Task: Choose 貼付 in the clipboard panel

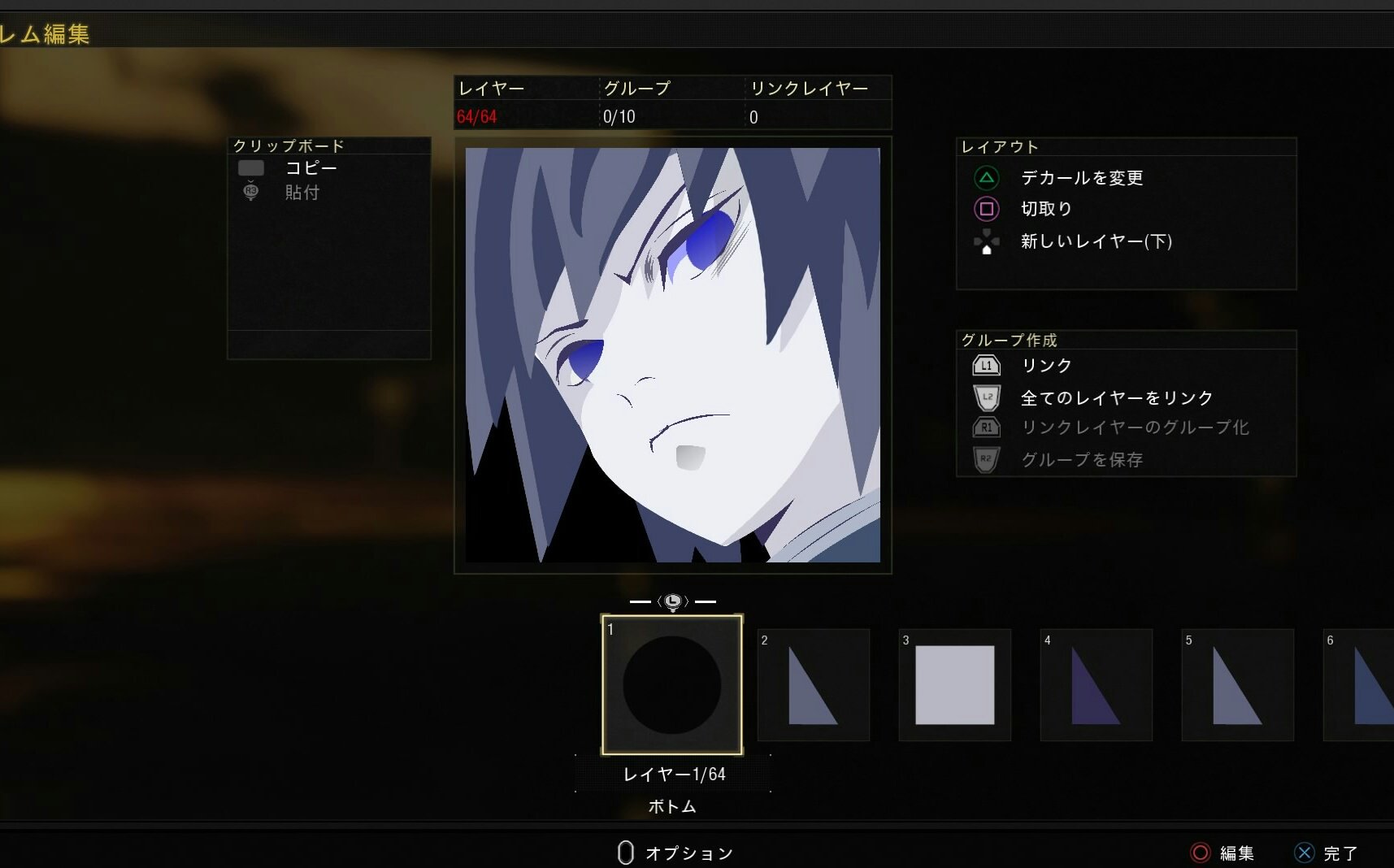Action: click(x=302, y=193)
